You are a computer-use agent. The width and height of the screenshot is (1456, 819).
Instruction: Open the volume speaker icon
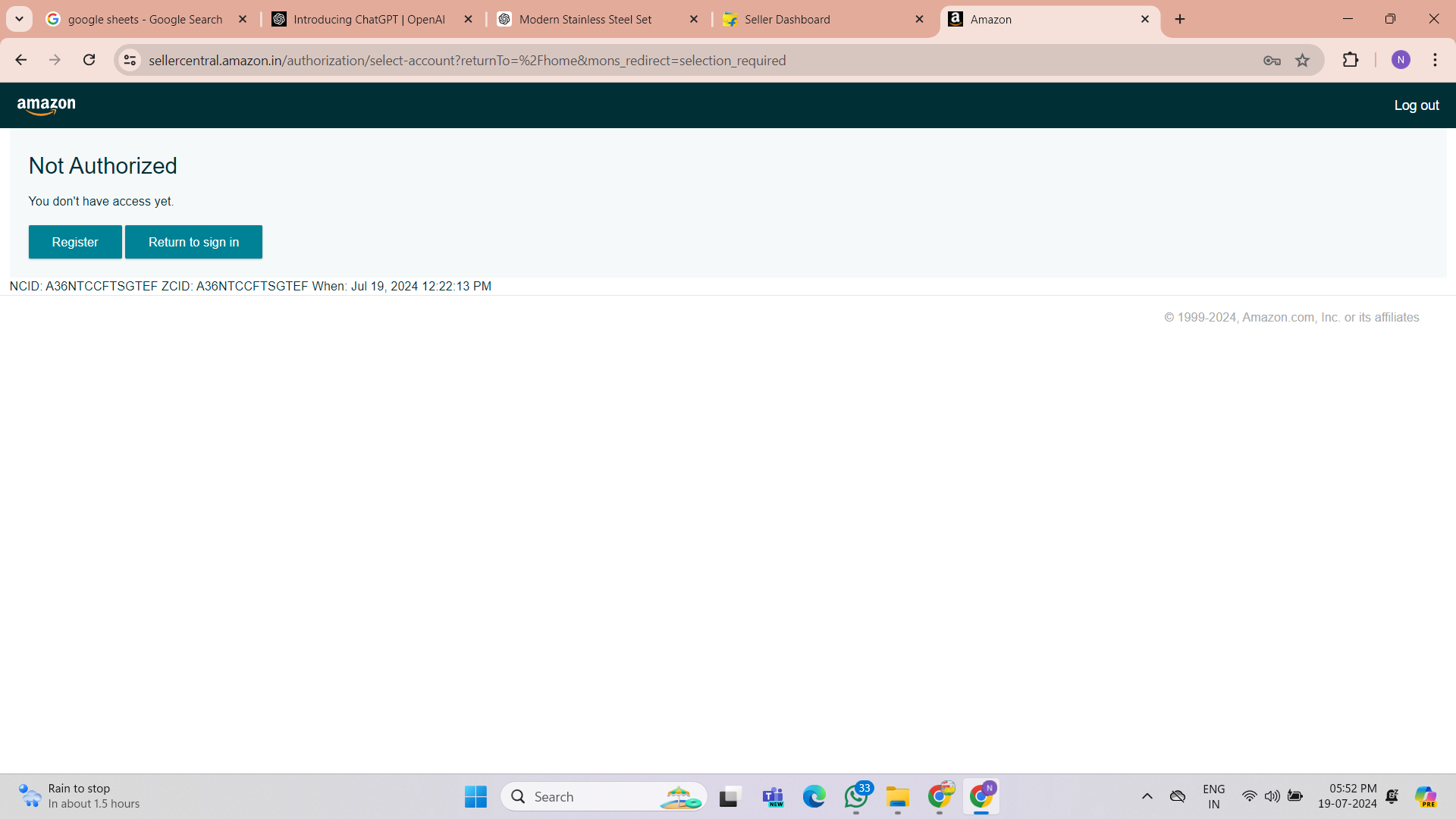(x=1272, y=796)
